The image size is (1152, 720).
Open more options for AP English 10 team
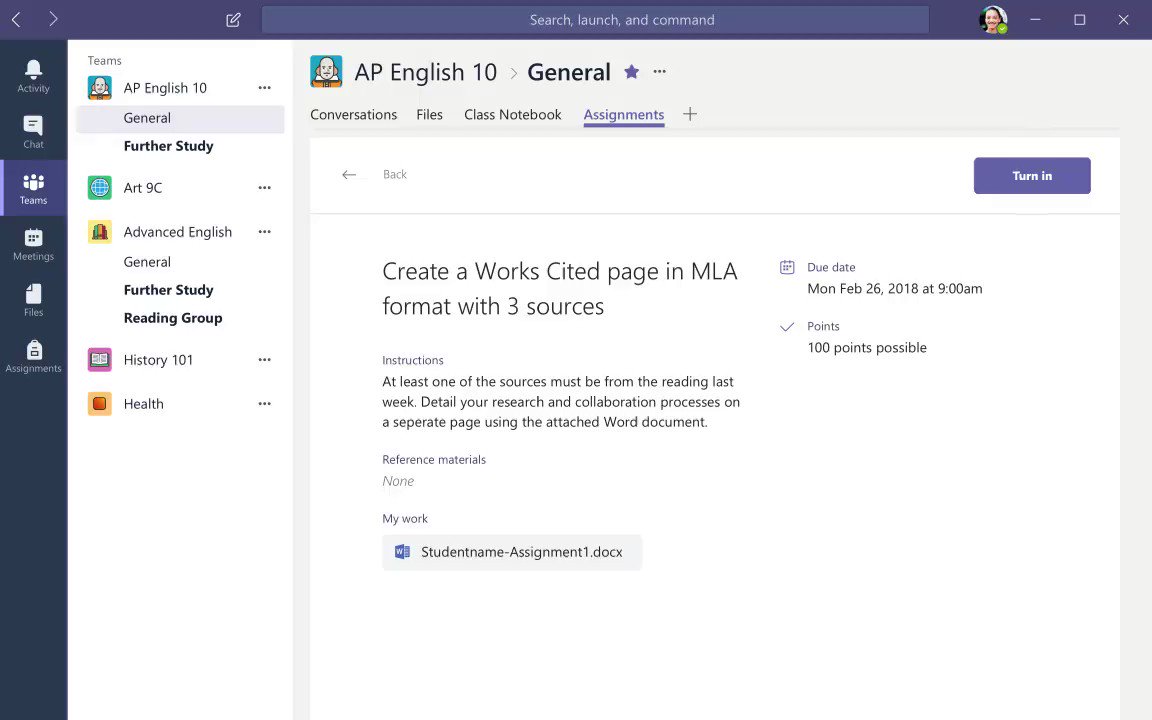pyautogui.click(x=264, y=87)
